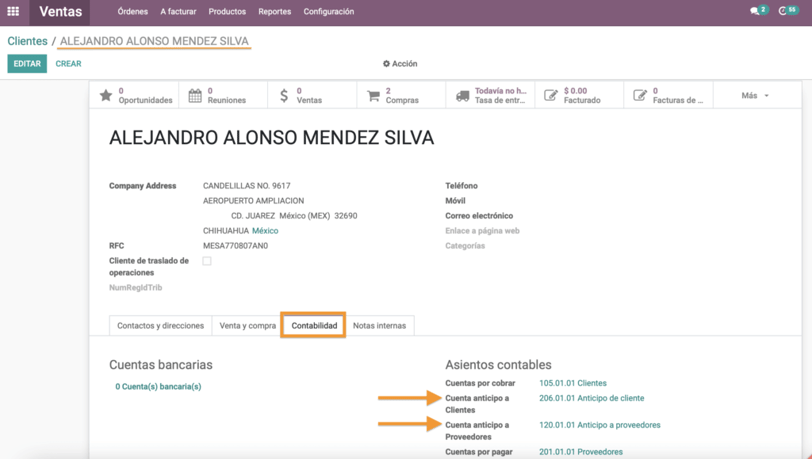Viewport: 812px width, 459px height.
Task: Click the address line CANDELILLAS NO. 9617
Action: tap(246, 186)
